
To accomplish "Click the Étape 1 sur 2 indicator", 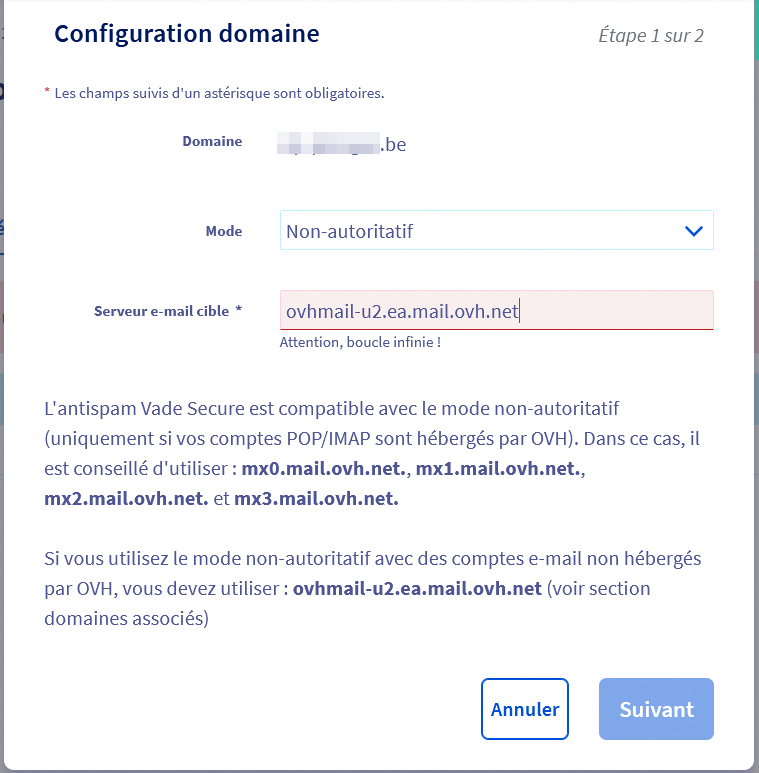I will [x=651, y=36].
